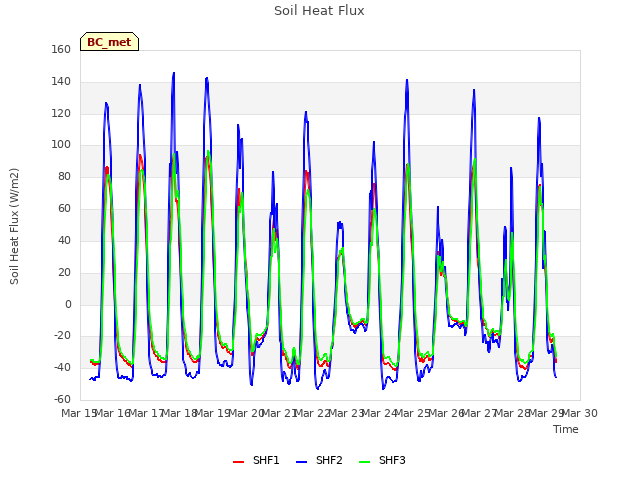Click the tallest blue SHF2 peak near Mar 18

[x=174, y=73]
